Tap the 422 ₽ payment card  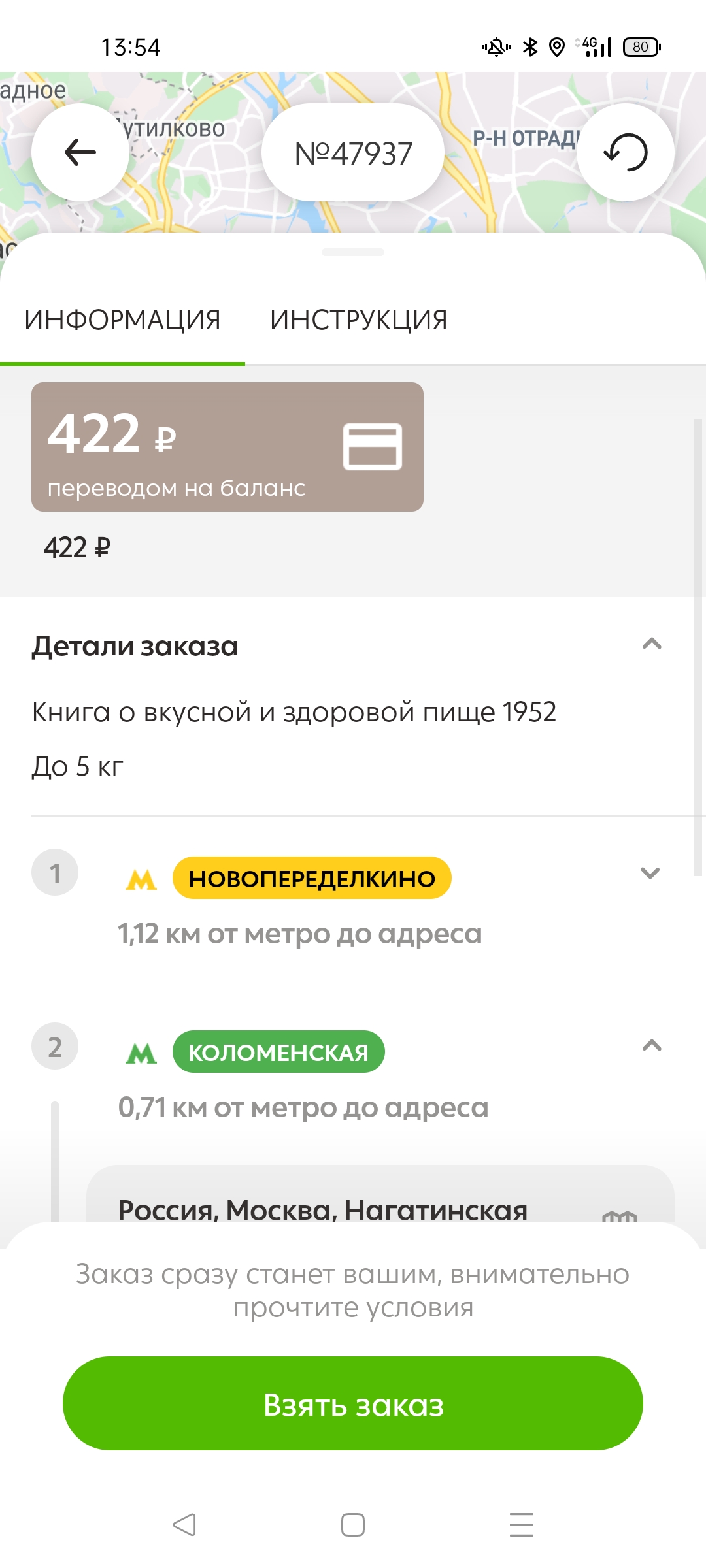click(x=227, y=447)
